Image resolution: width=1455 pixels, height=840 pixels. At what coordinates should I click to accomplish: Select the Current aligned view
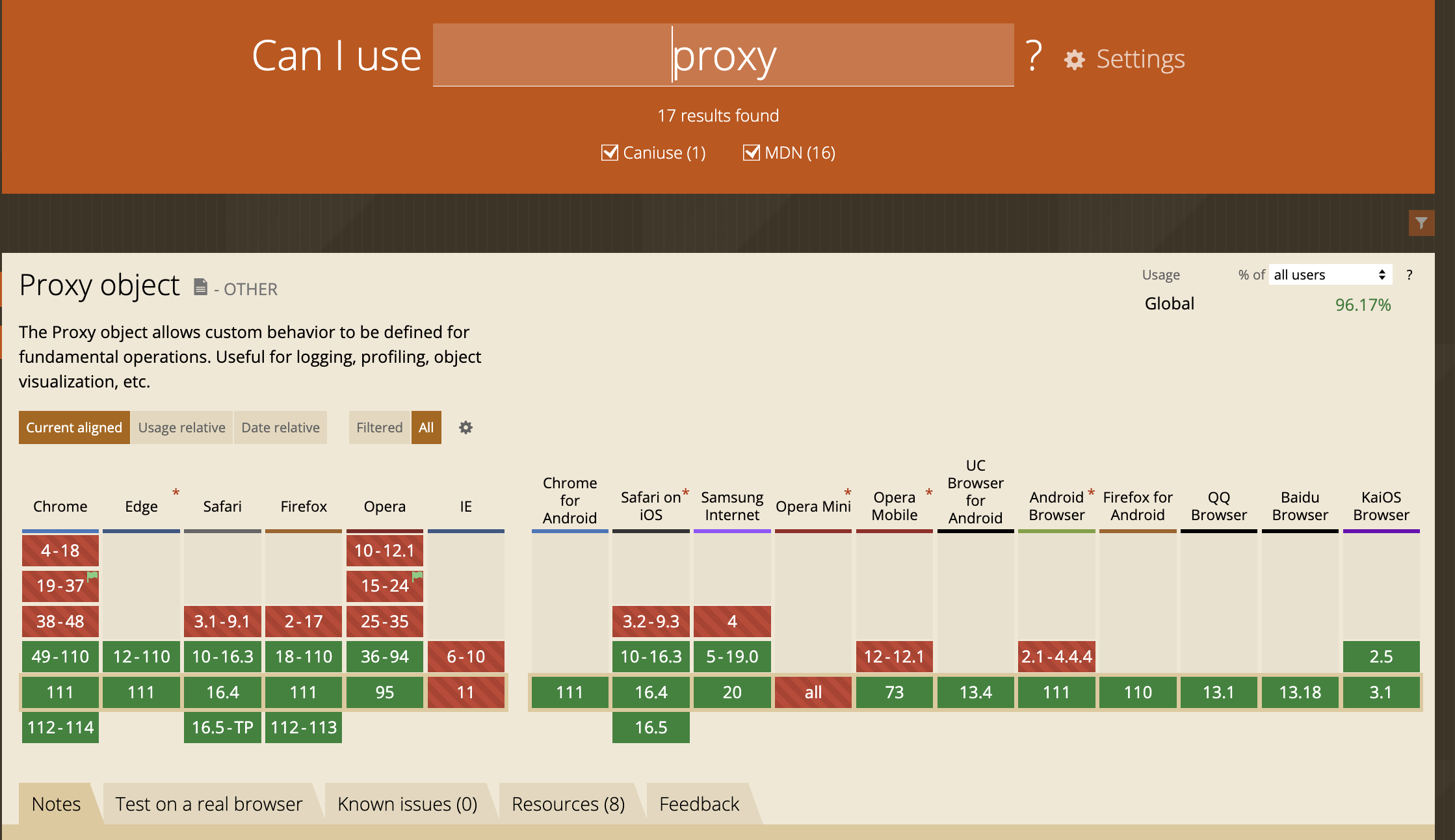click(x=74, y=427)
